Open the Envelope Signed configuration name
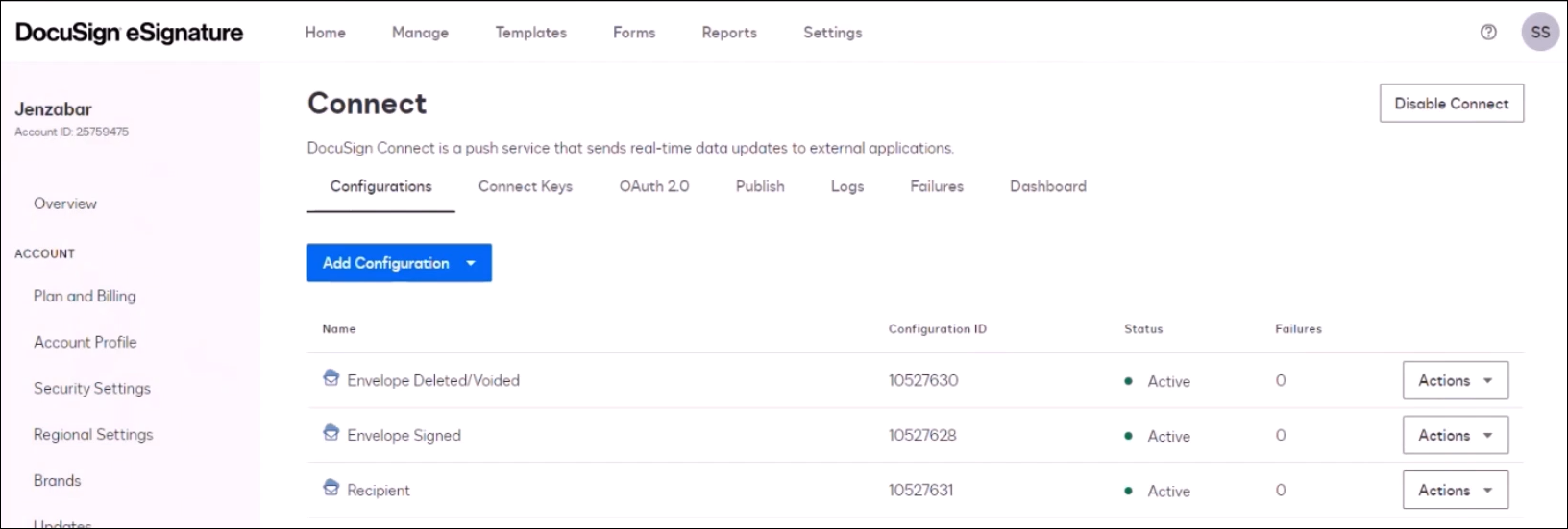Image resolution: width=1568 pixels, height=529 pixels. [x=404, y=436]
